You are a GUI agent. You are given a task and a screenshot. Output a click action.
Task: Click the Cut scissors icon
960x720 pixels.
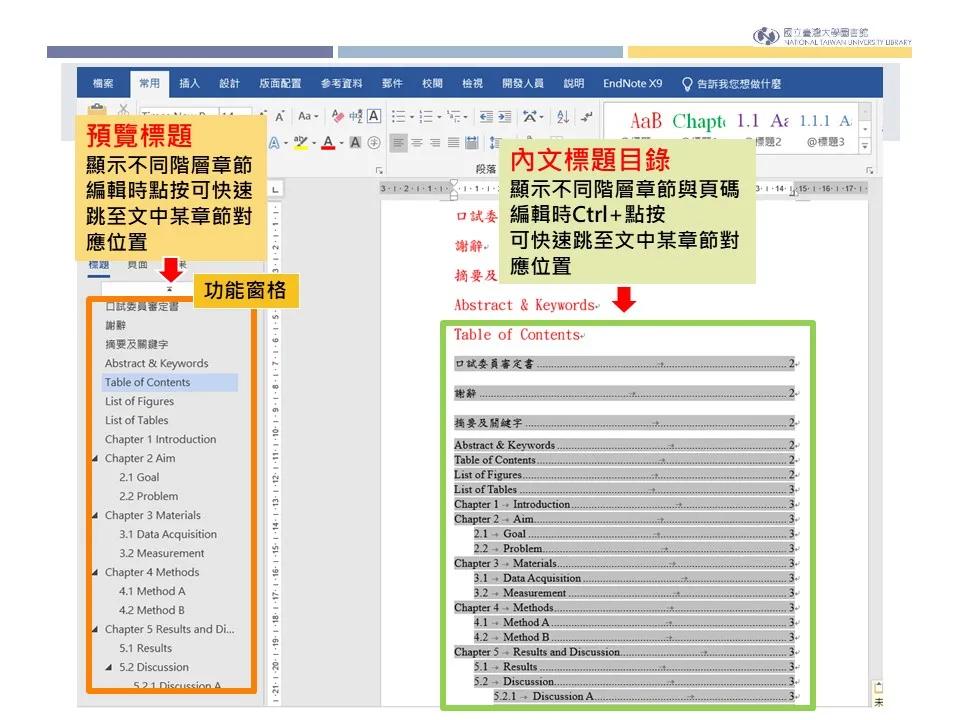click(x=122, y=108)
